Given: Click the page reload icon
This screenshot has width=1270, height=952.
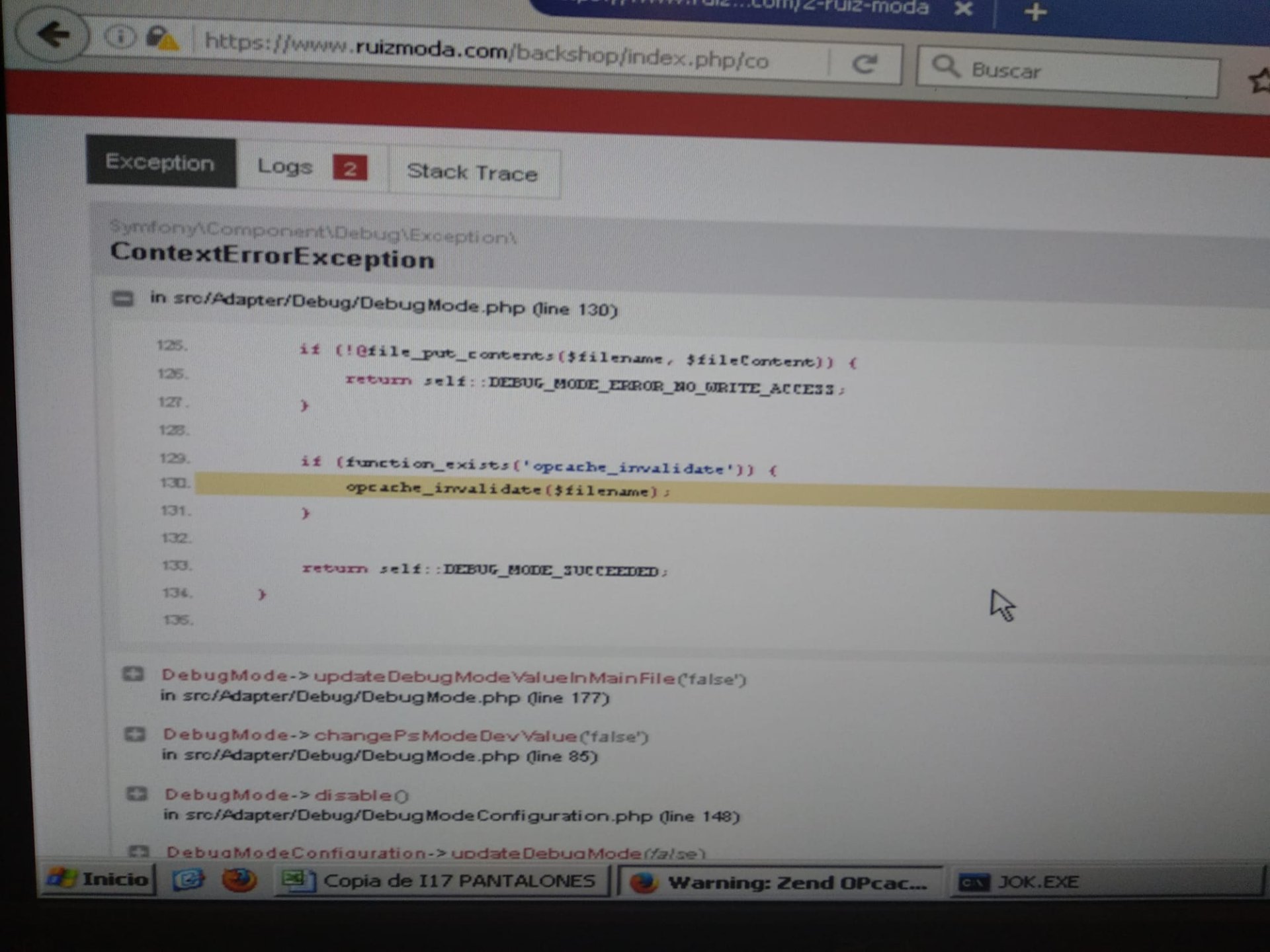Looking at the screenshot, I should tap(865, 64).
